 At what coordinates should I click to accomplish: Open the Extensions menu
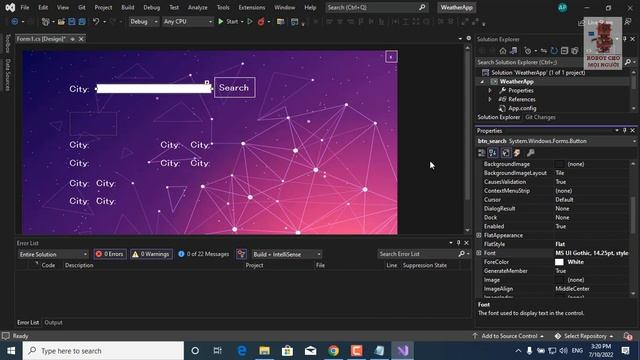point(251,7)
